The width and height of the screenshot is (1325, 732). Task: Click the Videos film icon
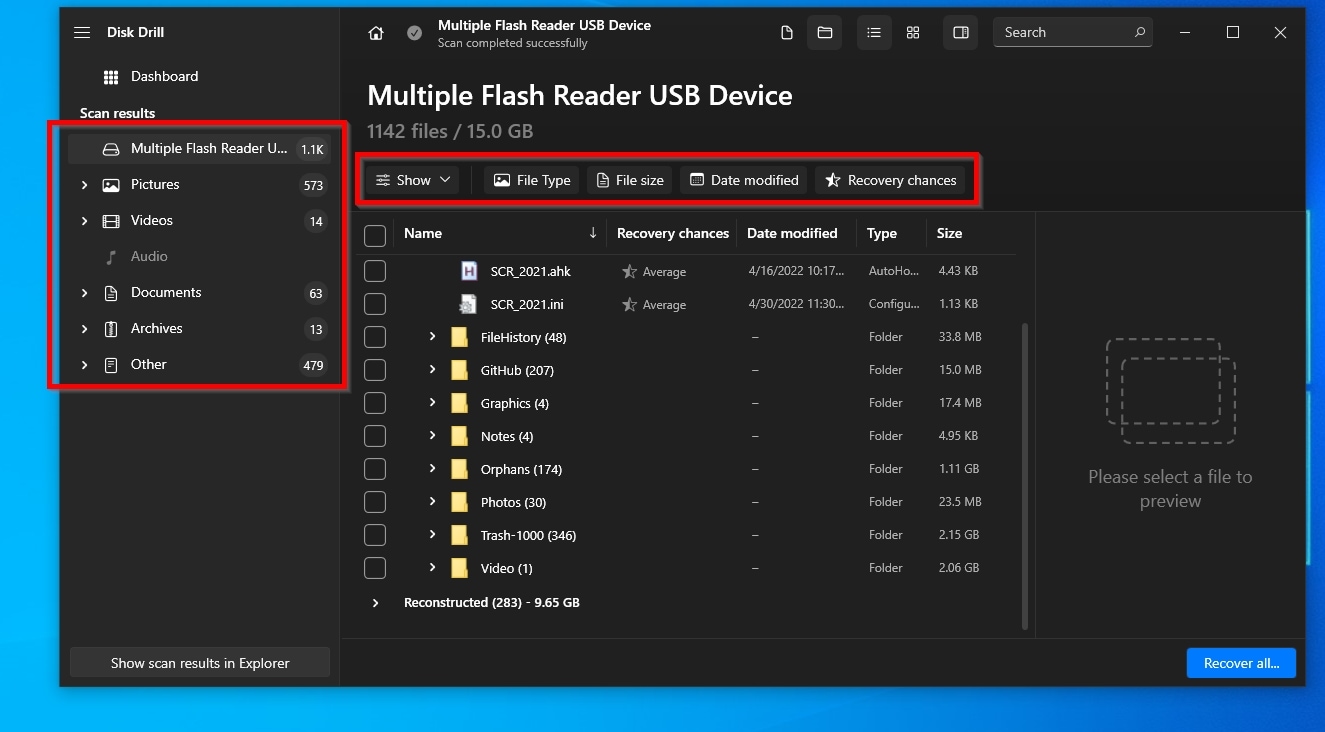pos(111,221)
